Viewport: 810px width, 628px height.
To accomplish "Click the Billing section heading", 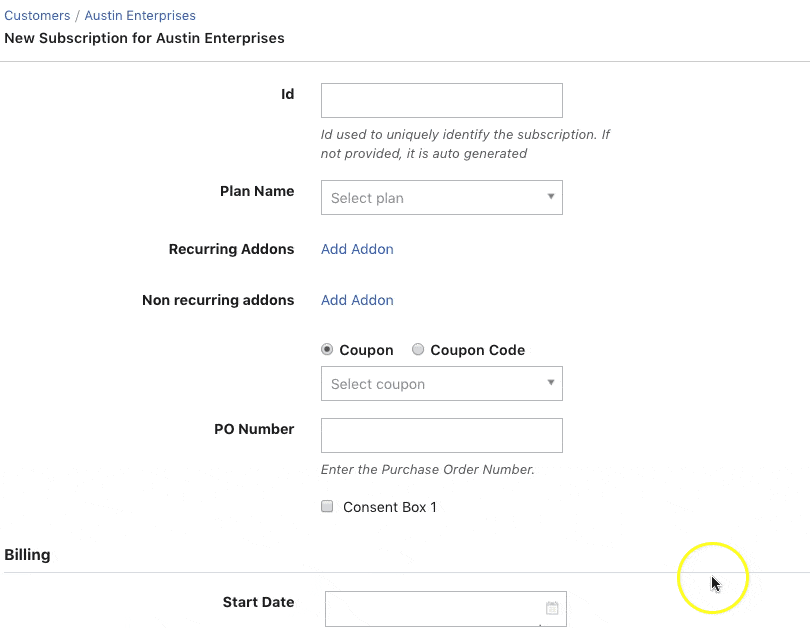I will (x=27, y=554).
